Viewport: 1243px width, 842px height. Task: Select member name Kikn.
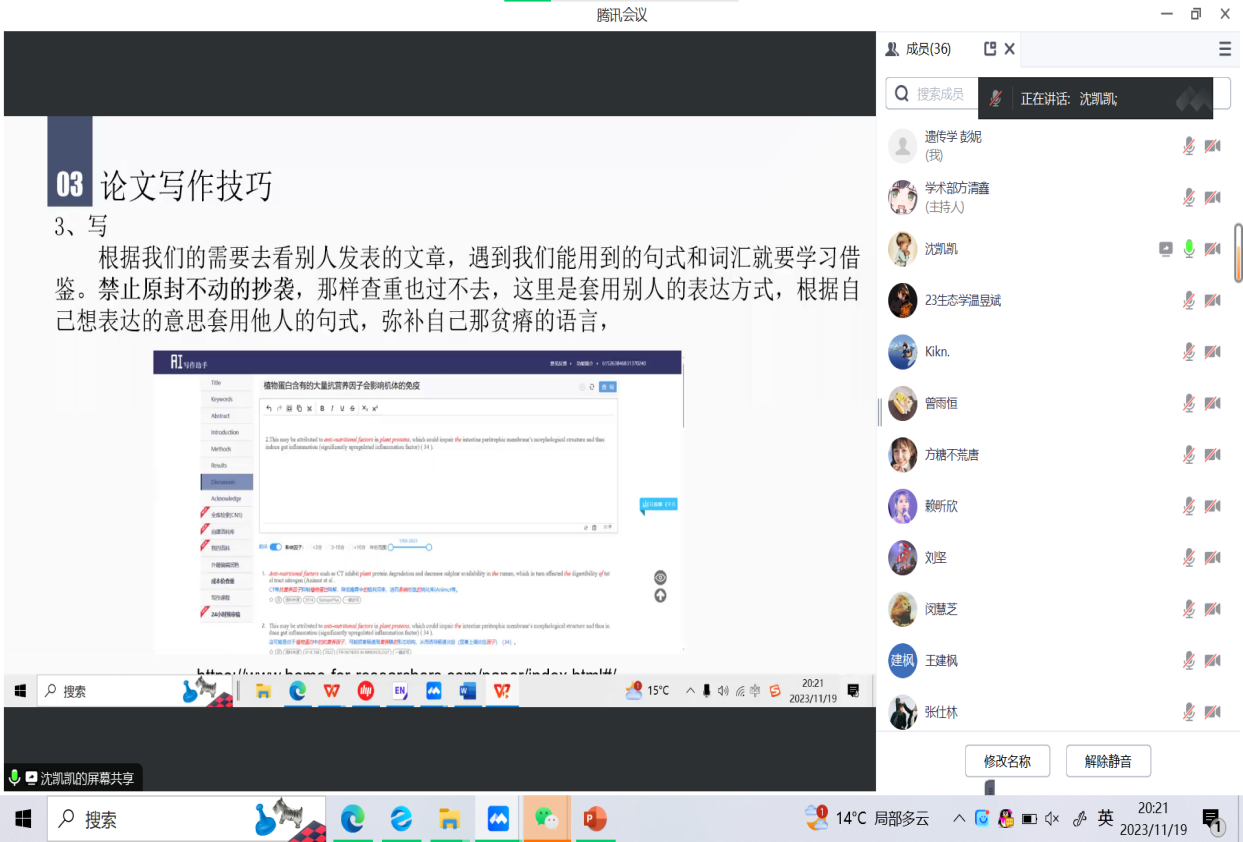937,352
